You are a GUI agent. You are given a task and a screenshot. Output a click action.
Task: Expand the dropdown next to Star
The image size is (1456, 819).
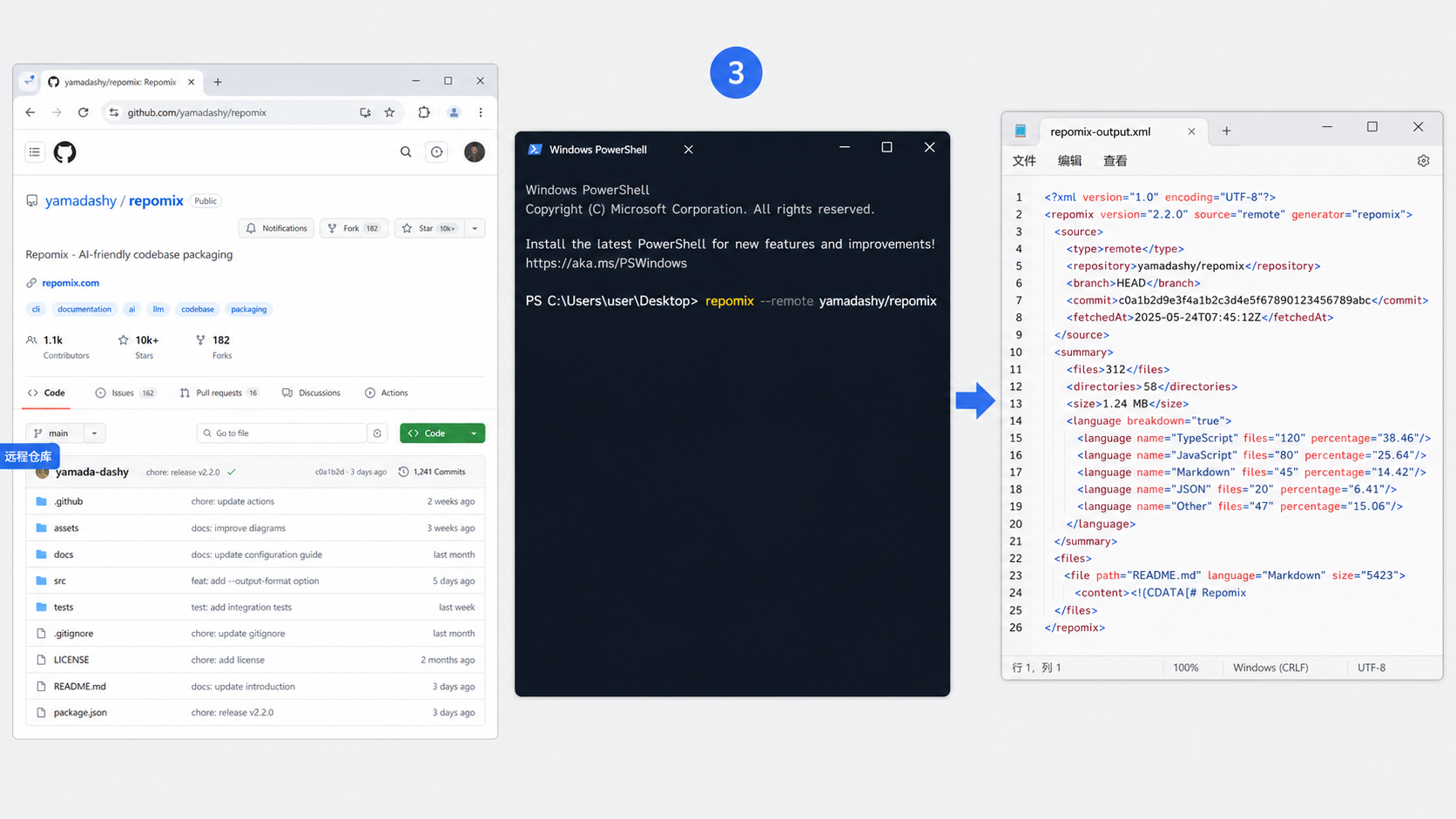[x=475, y=228]
